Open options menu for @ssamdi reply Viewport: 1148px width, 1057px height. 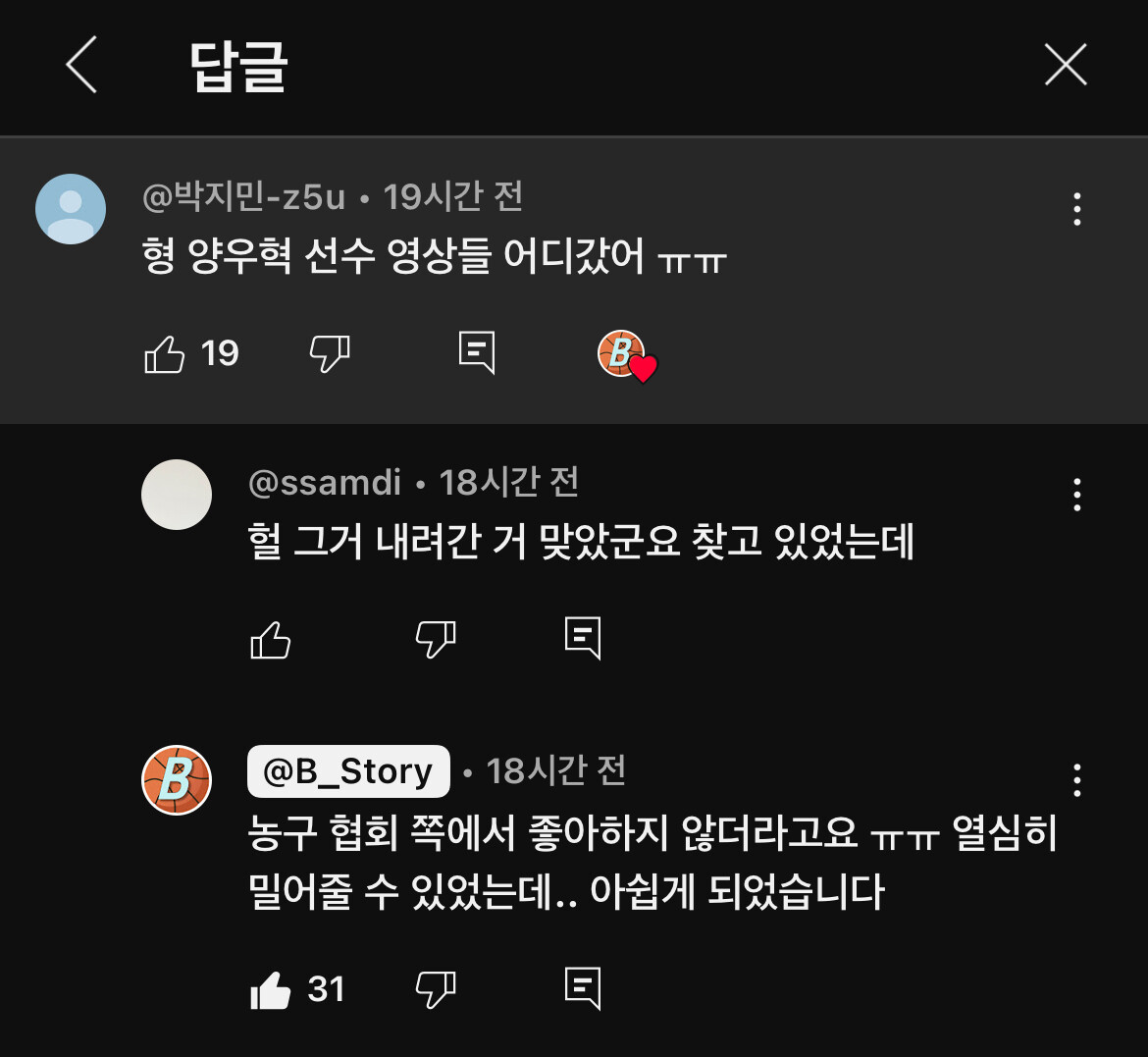pyautogui.click(x=1076, y=495)
